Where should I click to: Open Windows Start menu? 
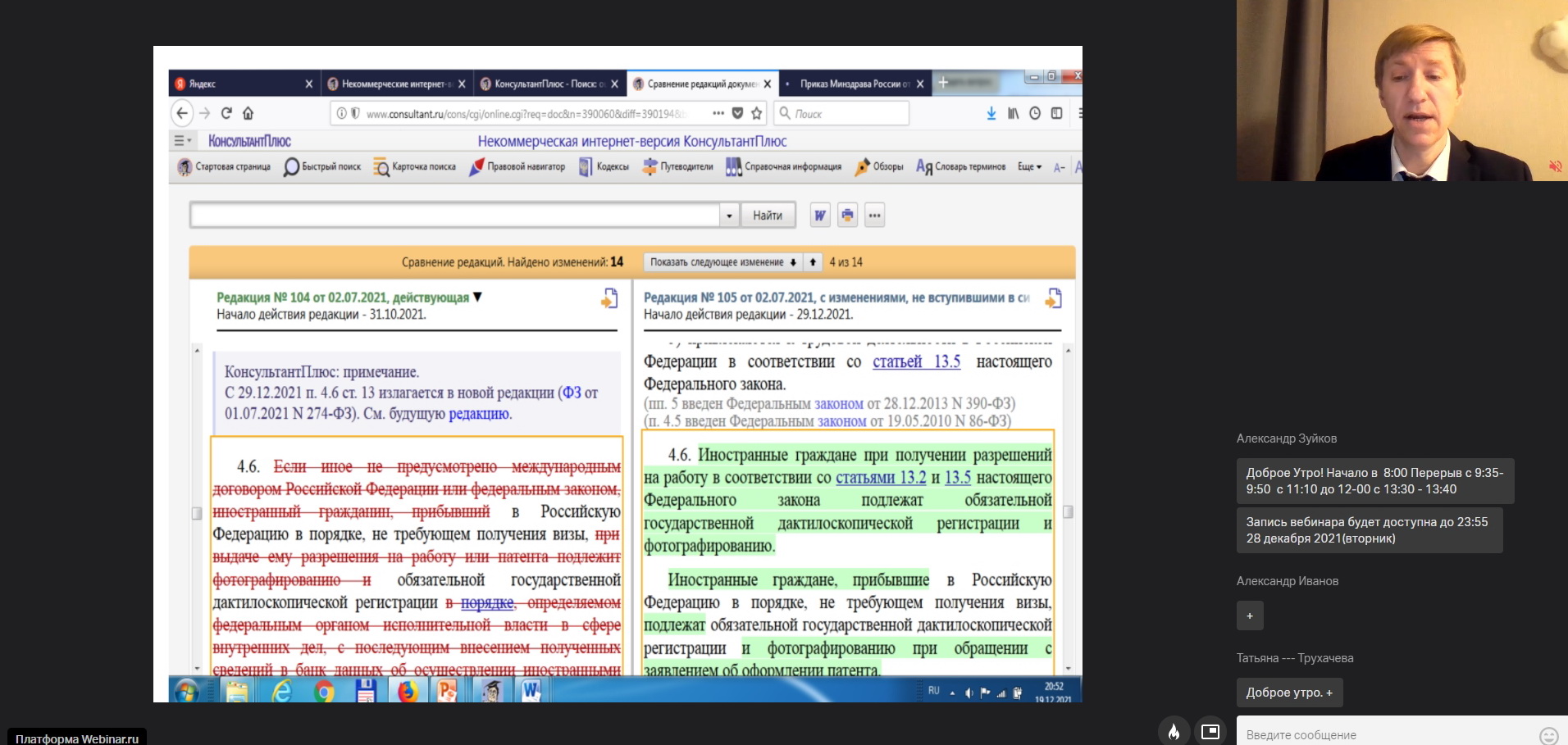pos(187,691)
